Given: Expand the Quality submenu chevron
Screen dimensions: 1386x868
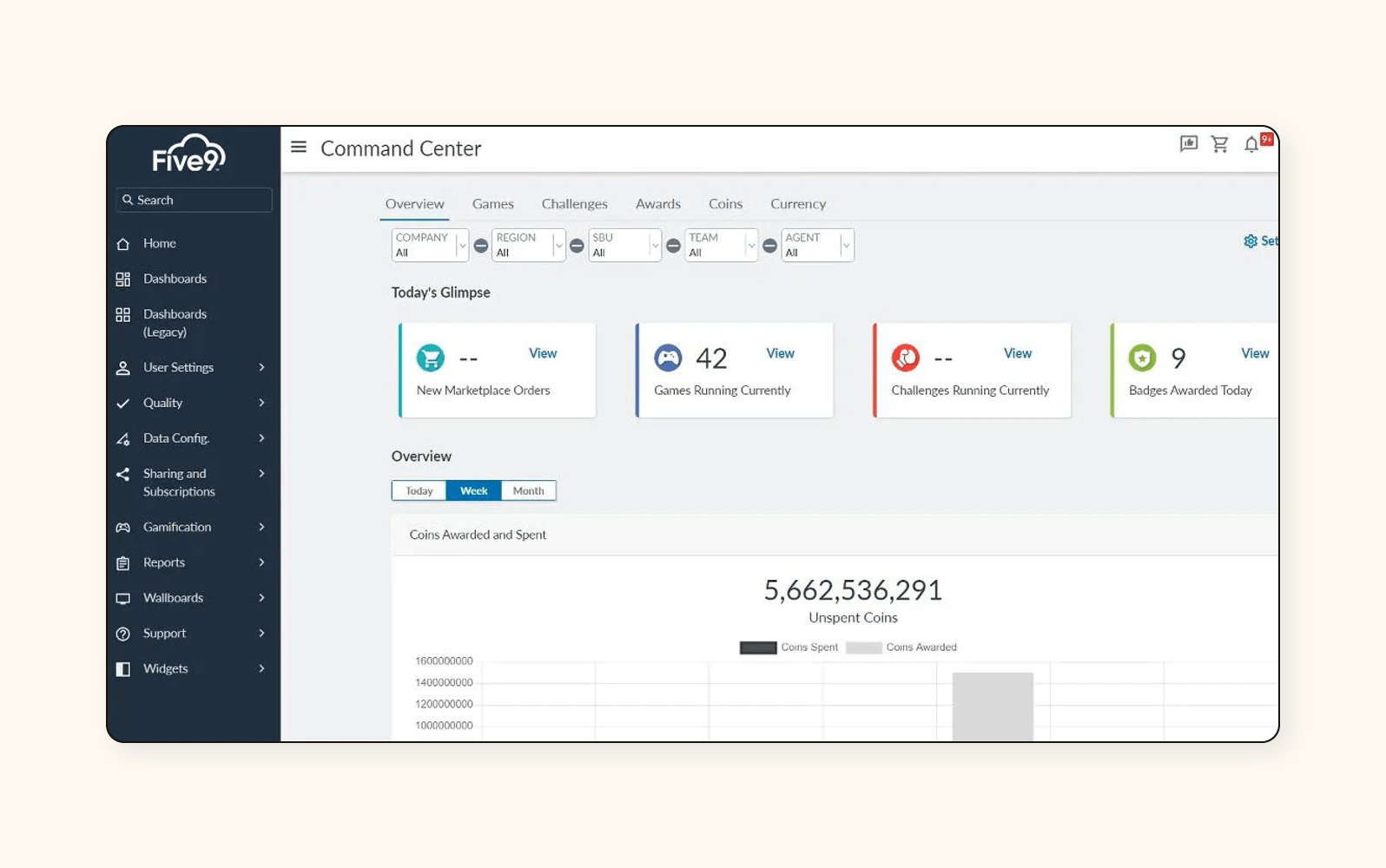Looking at the screenshot, I should [x=261, y=404].
